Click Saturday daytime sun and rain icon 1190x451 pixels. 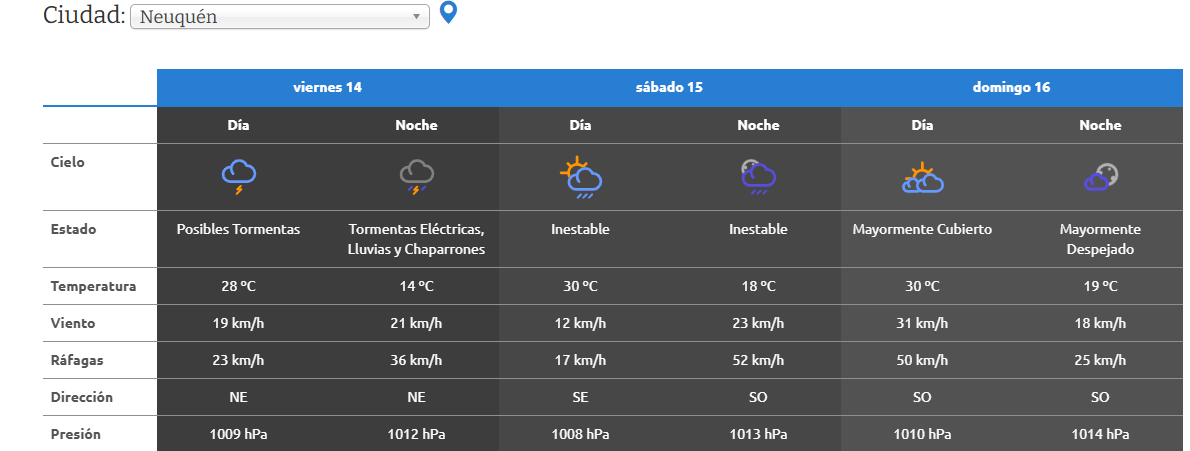(x=580, y=176)
